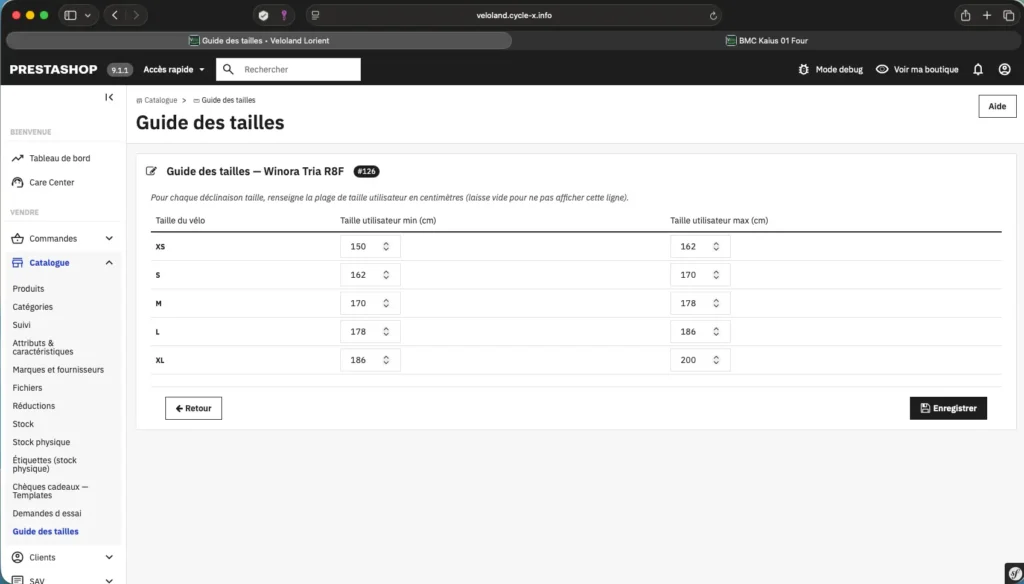Open a new tab with the plus icon
The width and height of the screenshot is (1024, 584).
pos(987,15)
